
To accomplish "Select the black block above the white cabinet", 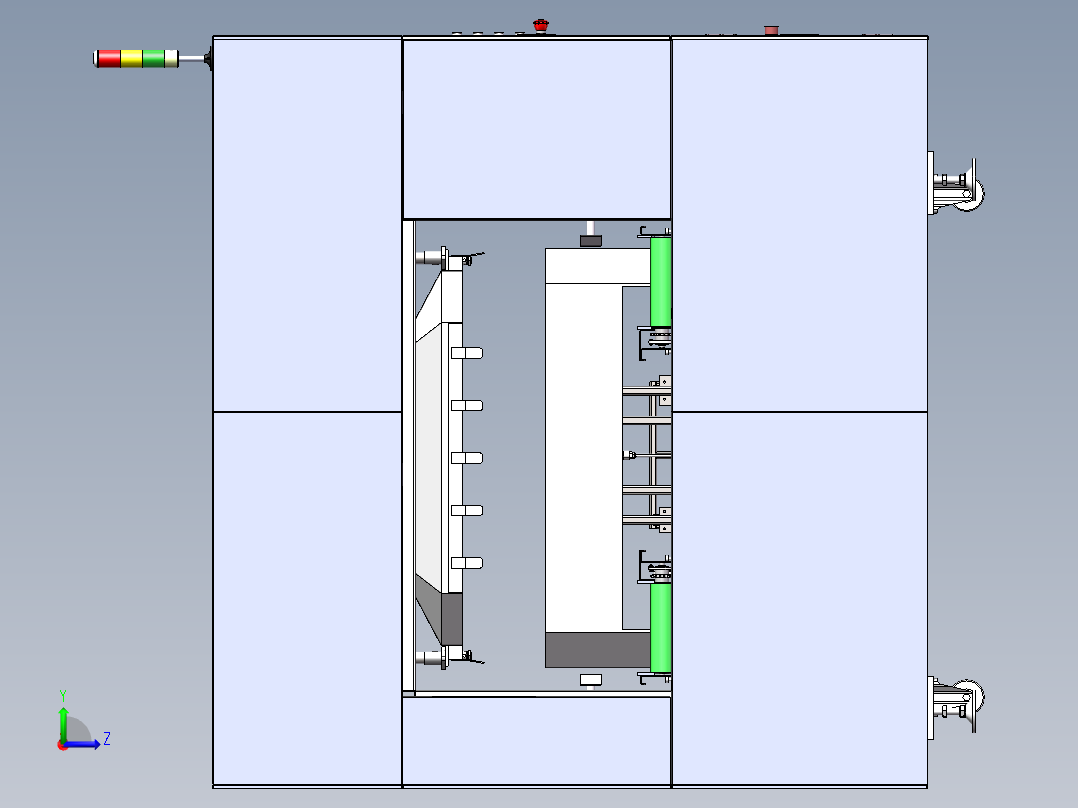I will [x=591, y=241].
